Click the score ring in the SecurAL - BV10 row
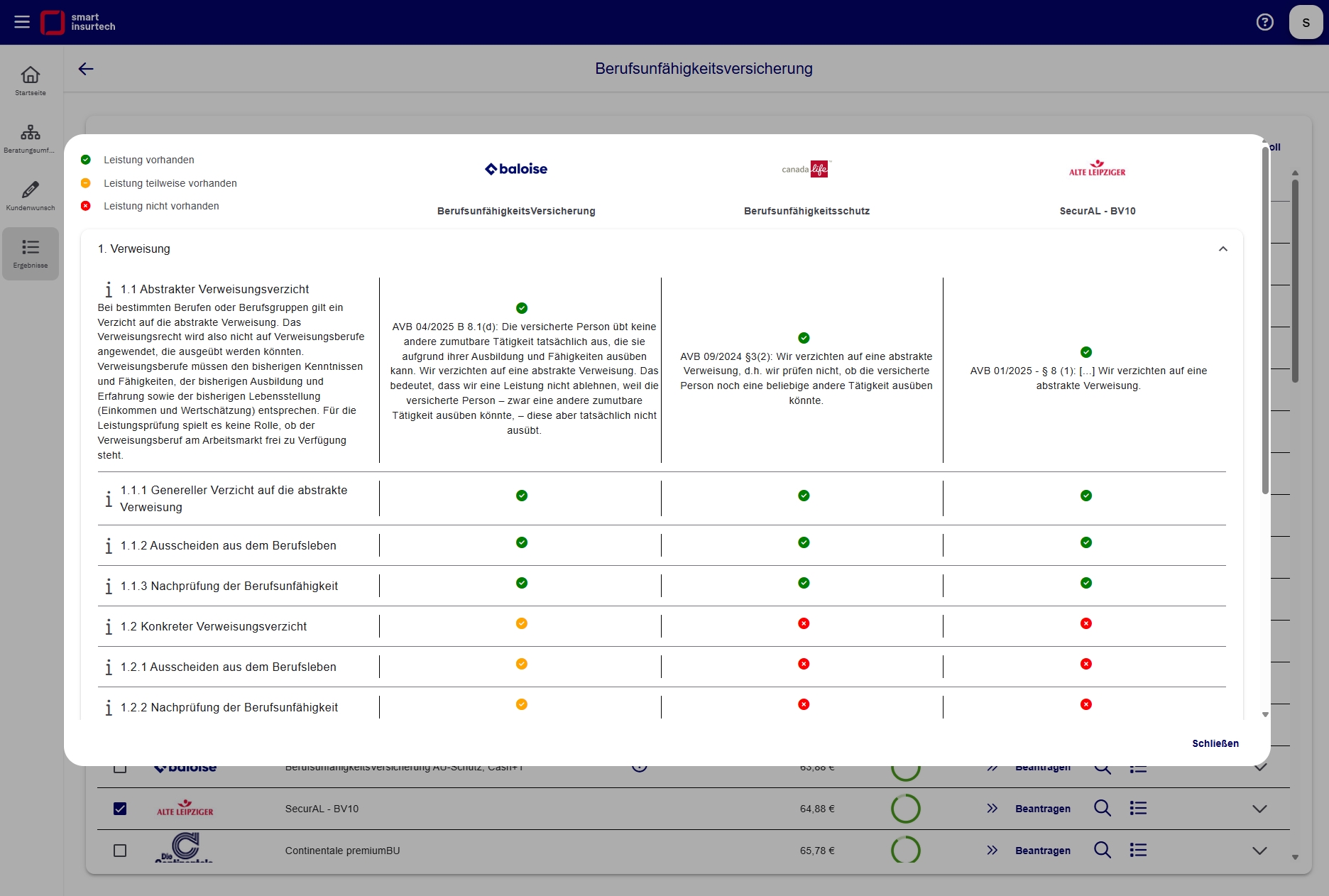Viewport: 1329px width, 896px height. (x=906, y=809)
